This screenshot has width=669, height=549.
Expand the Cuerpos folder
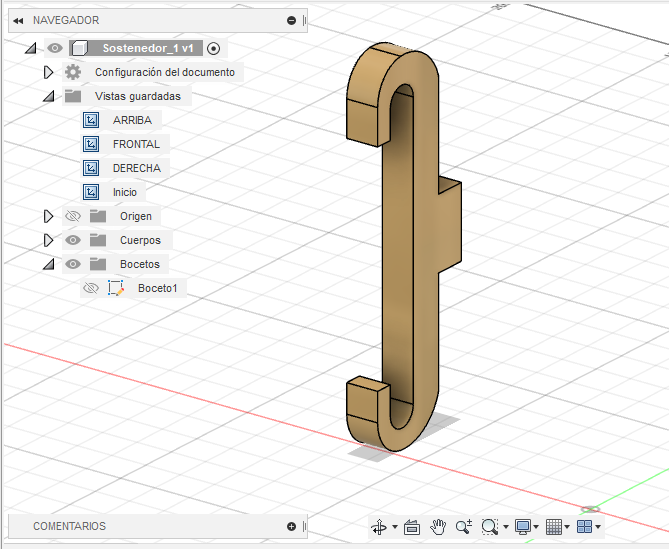tap(49, 240)
